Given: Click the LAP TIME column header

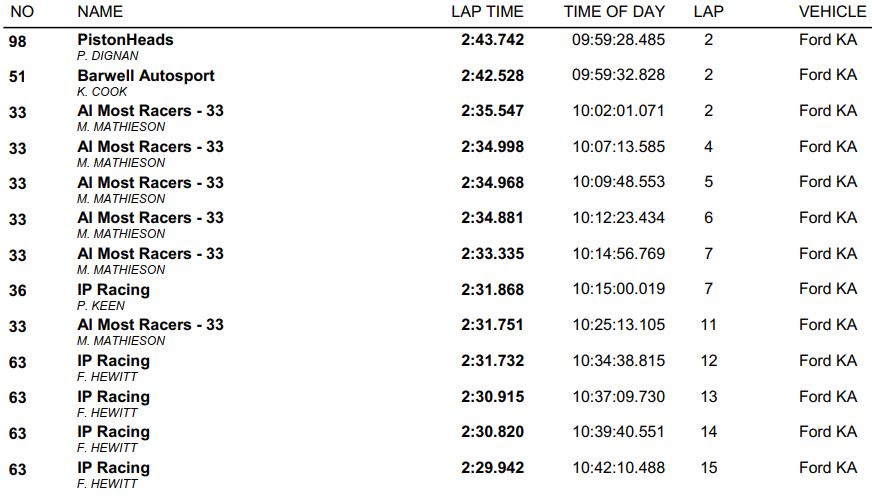Looking at the screenshot, I should (x=487, y=12).
